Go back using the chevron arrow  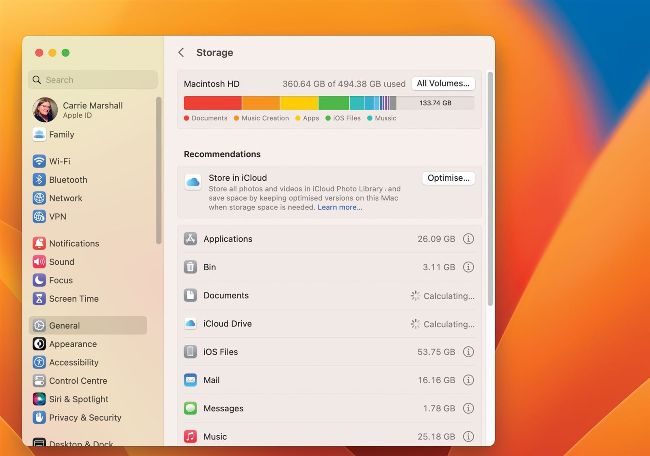pyautogui.click(x=181, y=52)
